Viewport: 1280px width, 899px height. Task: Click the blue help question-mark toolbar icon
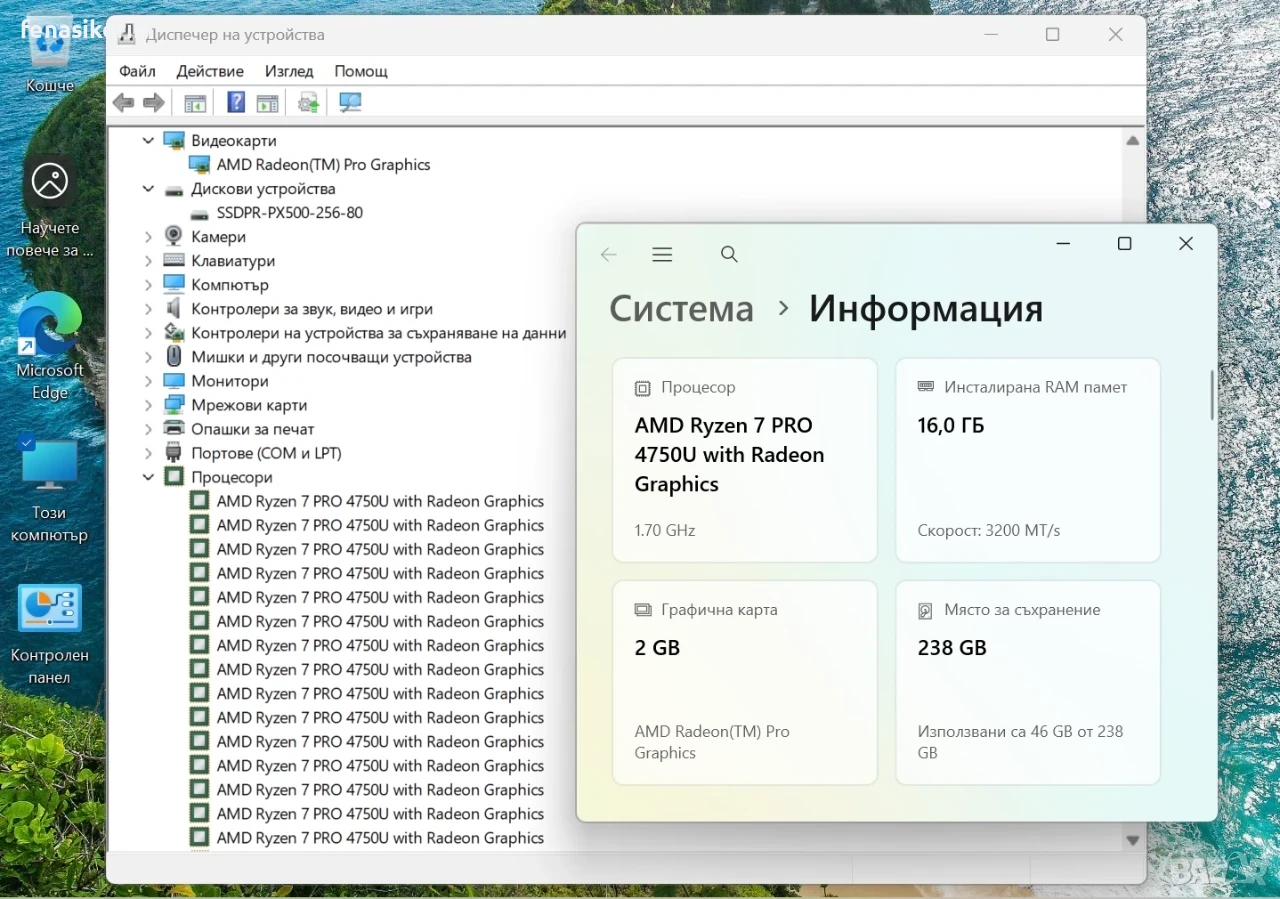[x=236, y=102]
